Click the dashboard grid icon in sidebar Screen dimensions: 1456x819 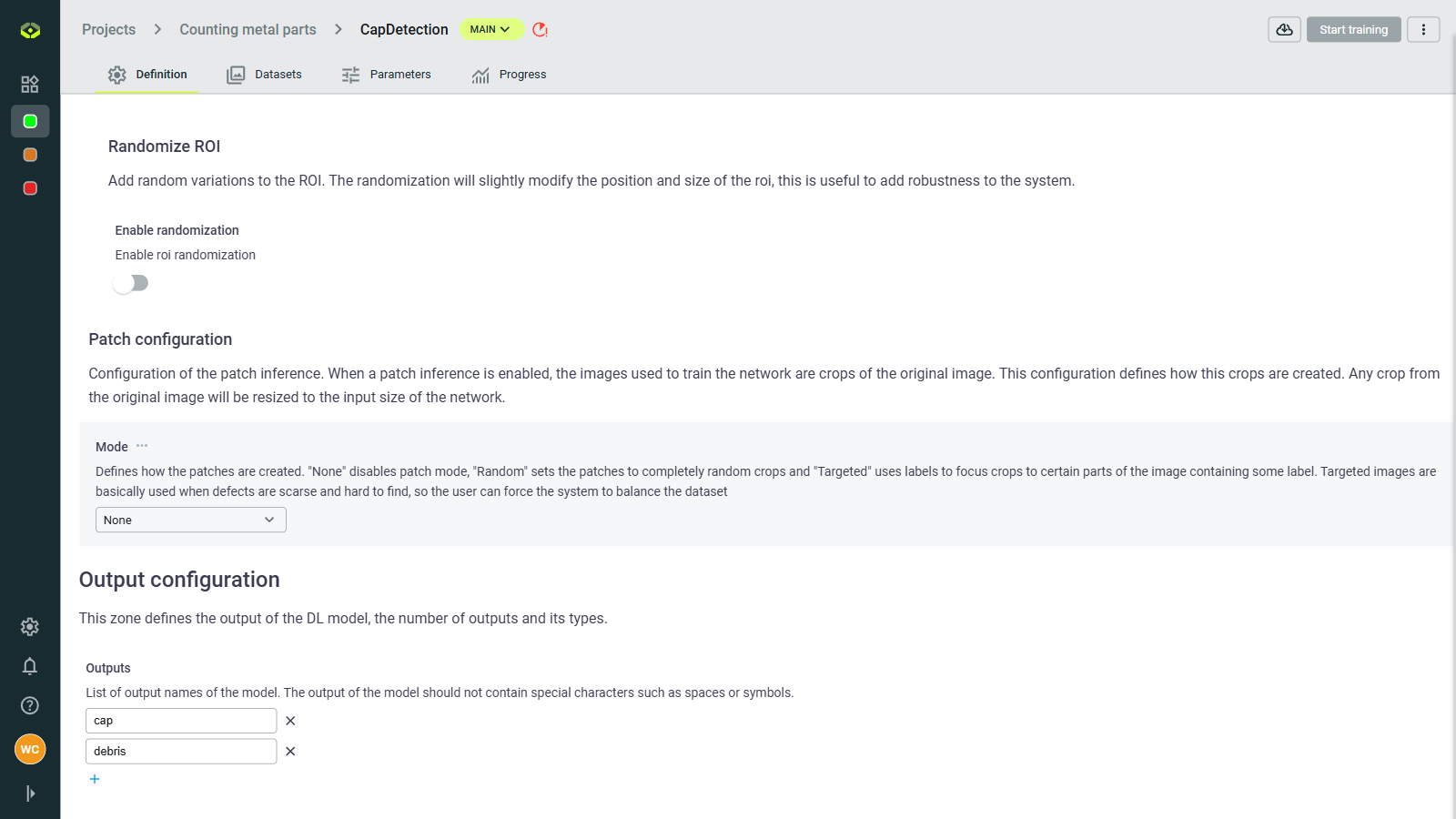tap(30, 85)
